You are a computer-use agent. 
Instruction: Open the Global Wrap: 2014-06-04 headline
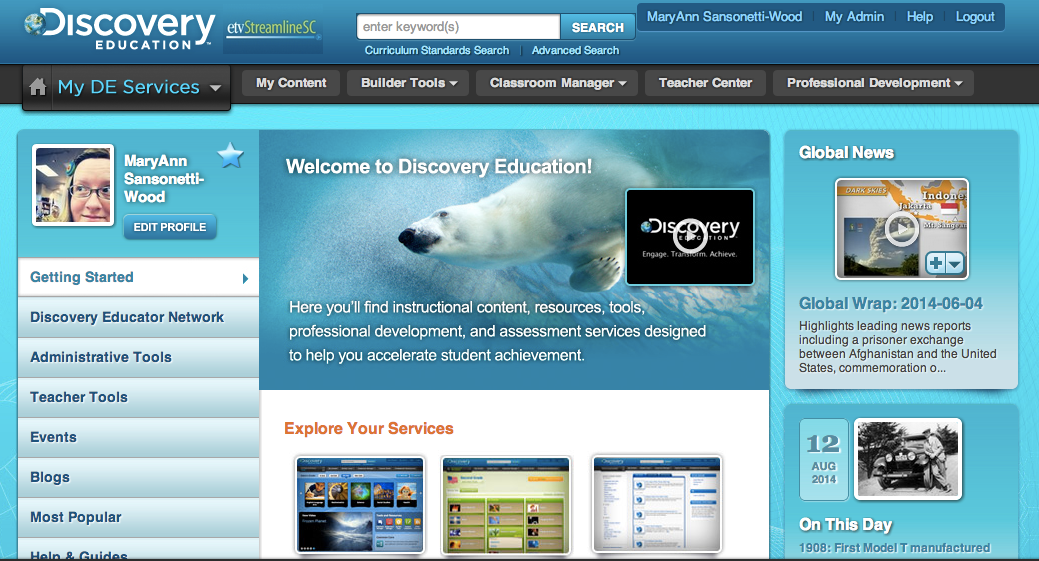[x=891, y=303]
